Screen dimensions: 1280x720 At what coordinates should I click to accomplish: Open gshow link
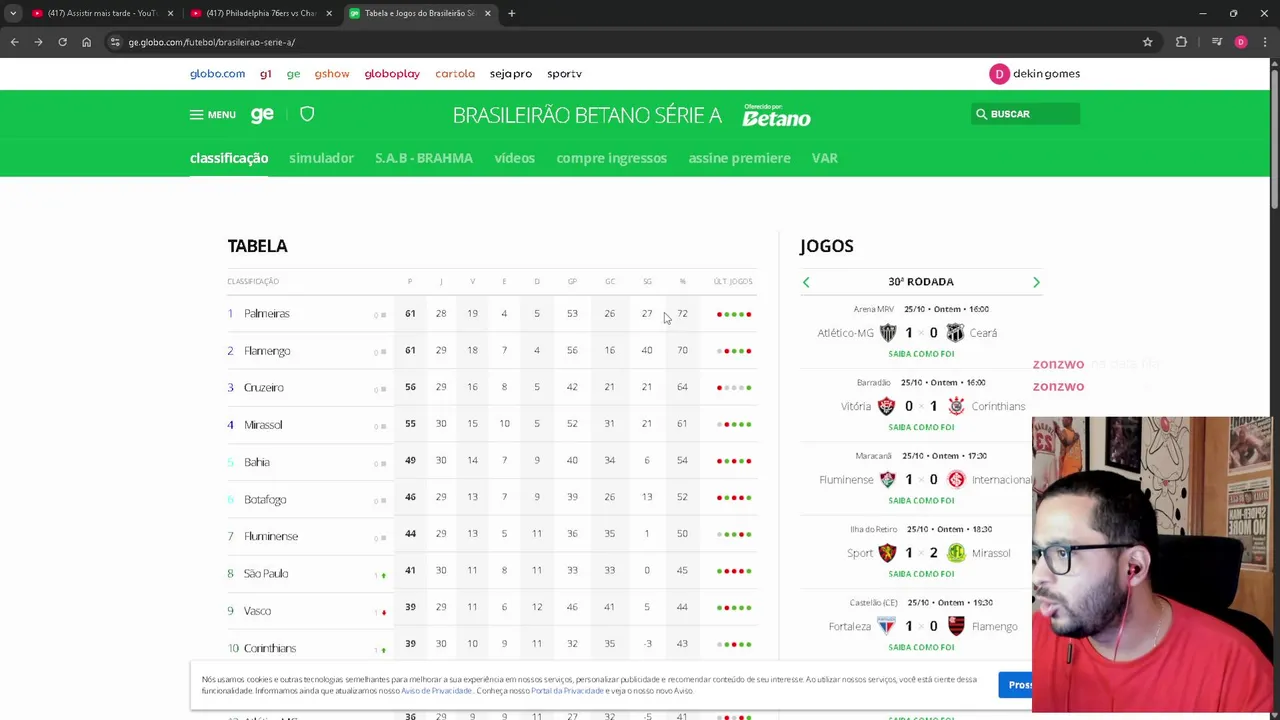332,73
